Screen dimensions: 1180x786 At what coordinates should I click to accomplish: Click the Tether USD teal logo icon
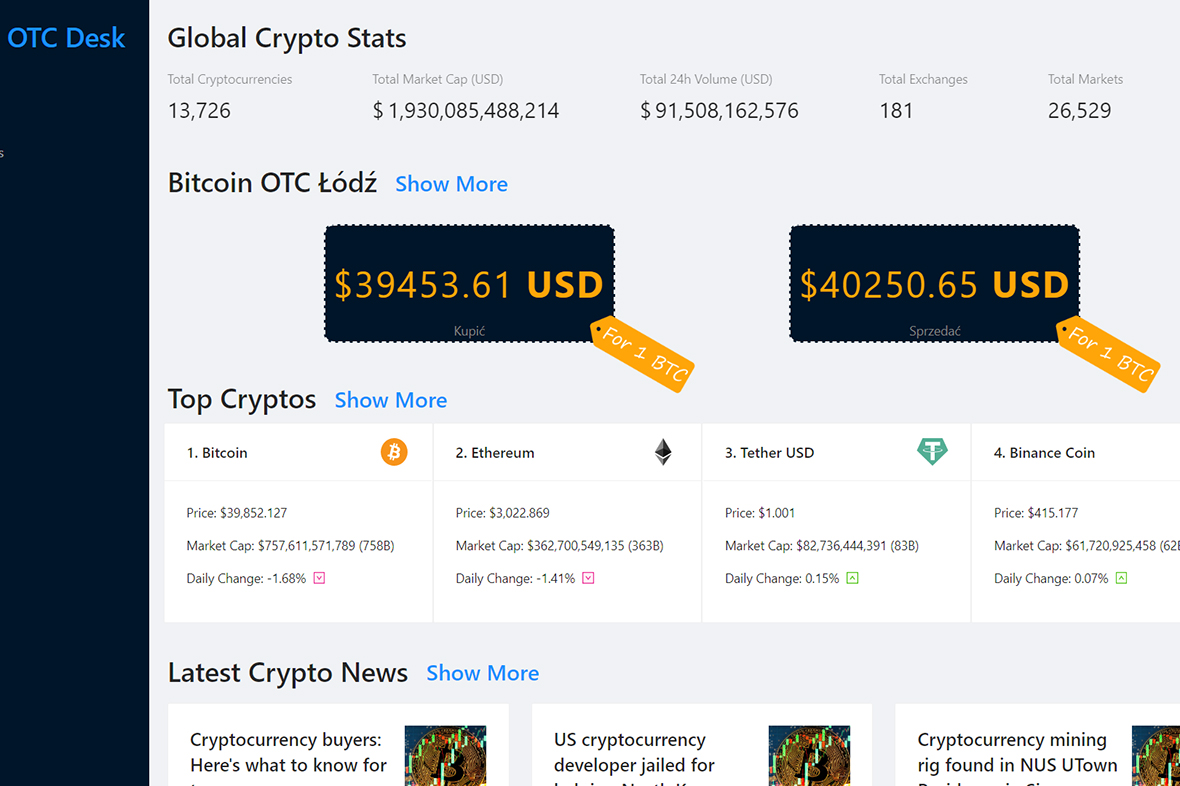point(932,451)
